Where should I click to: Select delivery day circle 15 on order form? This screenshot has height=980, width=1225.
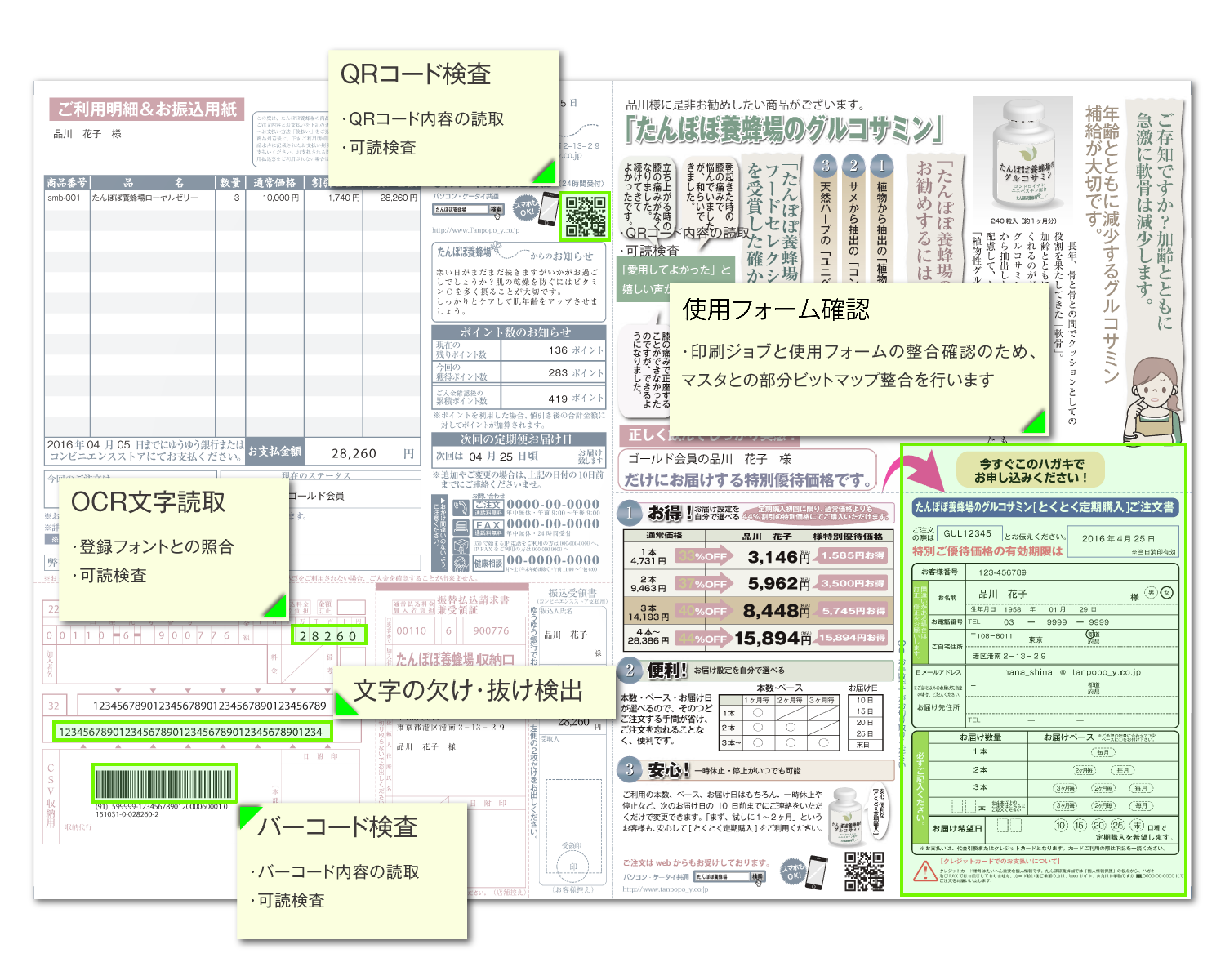click(1080, 825)
